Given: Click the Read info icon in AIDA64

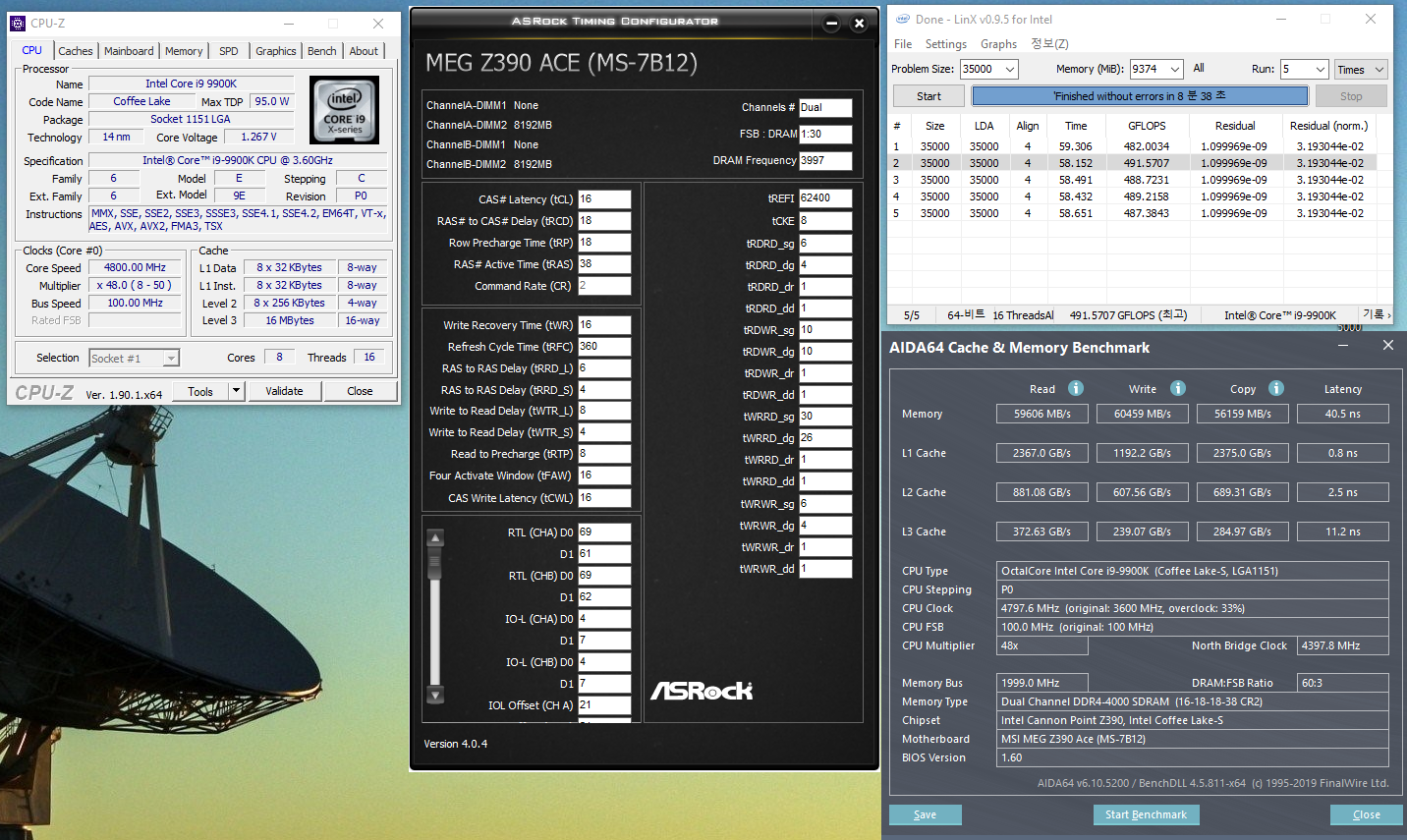Looking at the screenshot, I should (1076, 388).
